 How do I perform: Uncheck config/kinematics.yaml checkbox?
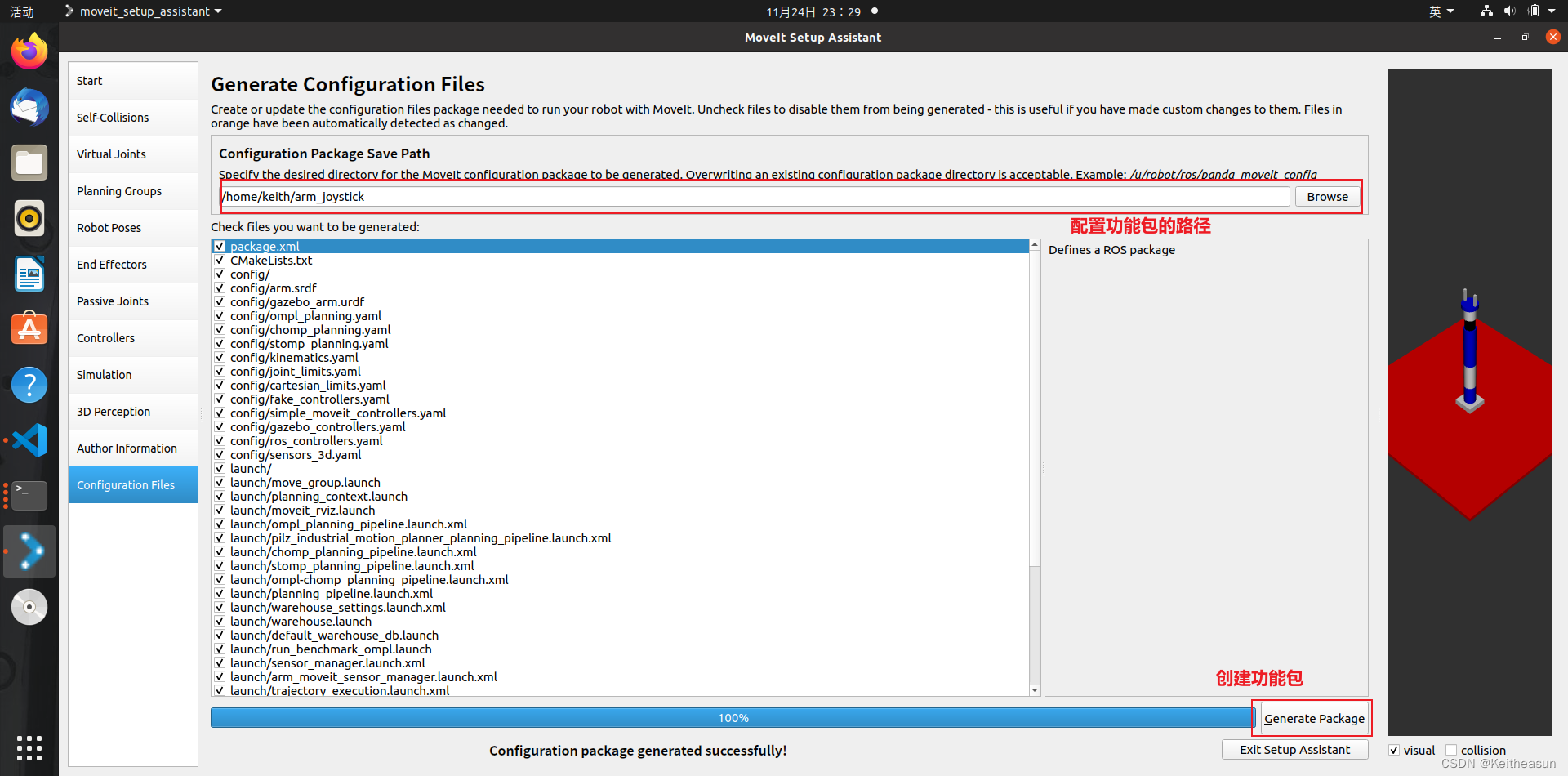(x=220, y=357)
